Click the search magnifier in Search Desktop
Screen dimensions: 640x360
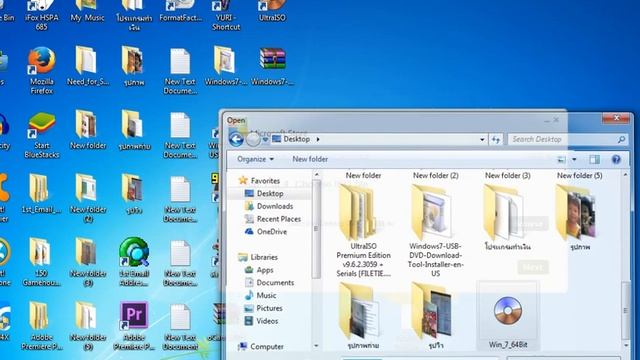[x=621, y=140]
